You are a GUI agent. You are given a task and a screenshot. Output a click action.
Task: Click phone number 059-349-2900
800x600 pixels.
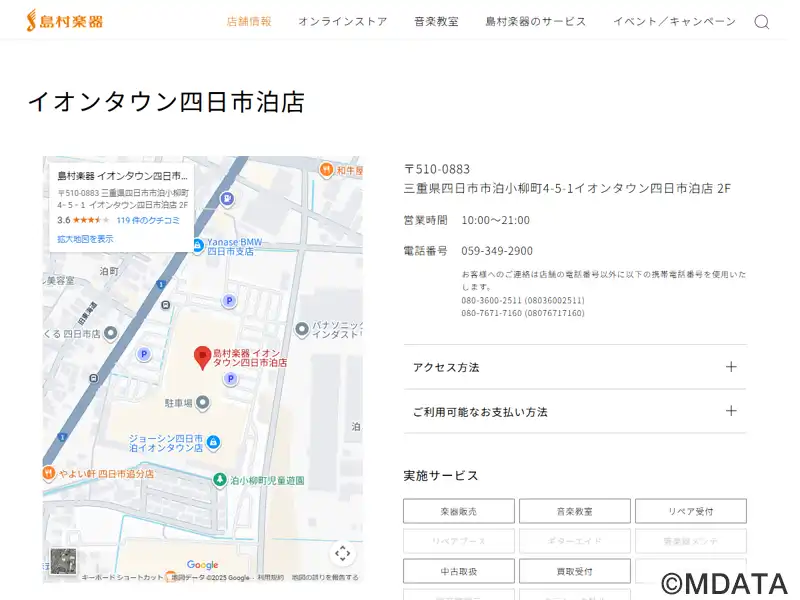point(497,251)
